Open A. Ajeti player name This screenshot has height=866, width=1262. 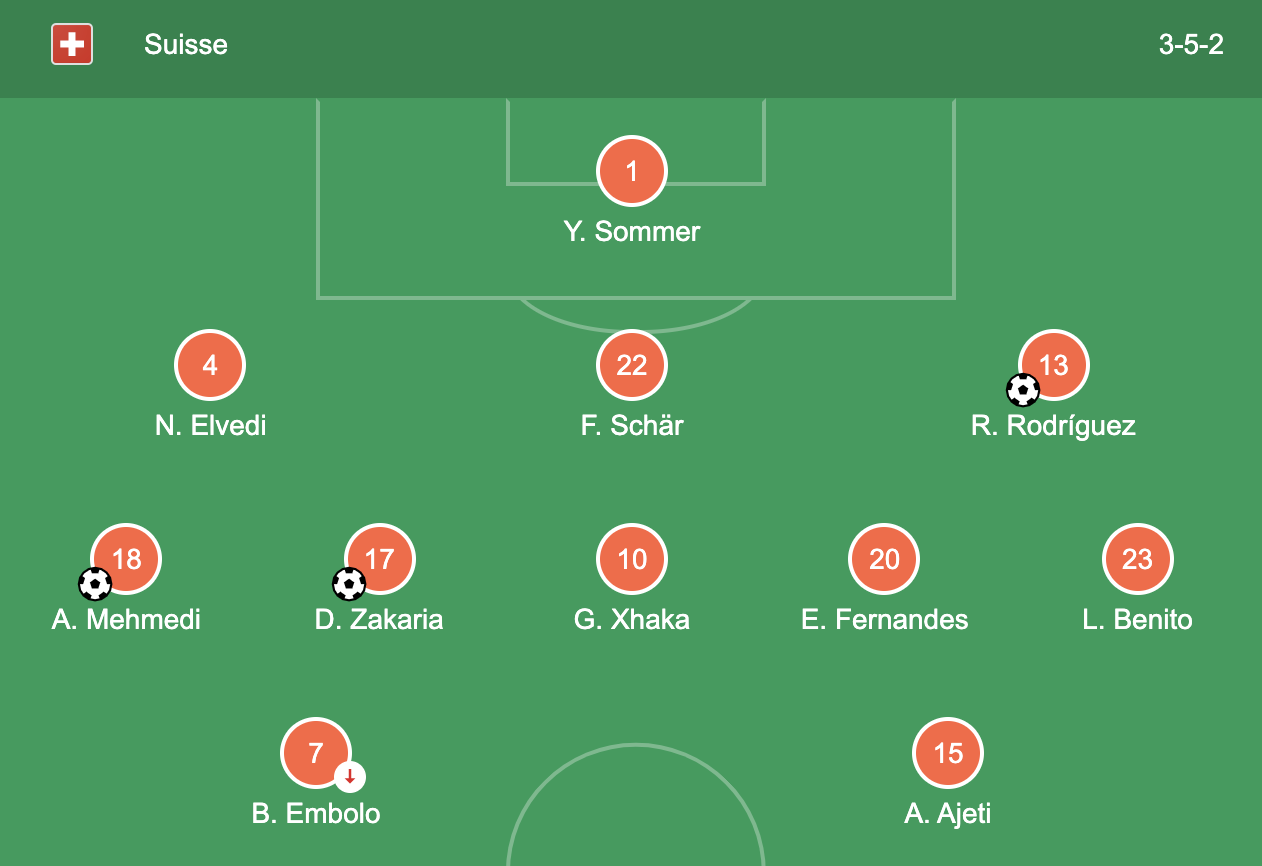(948, 814)
